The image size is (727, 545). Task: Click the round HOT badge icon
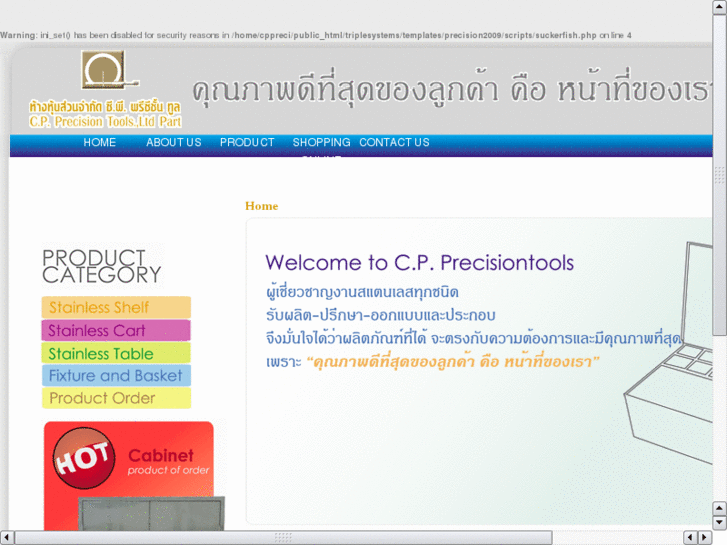click(83, 458)
